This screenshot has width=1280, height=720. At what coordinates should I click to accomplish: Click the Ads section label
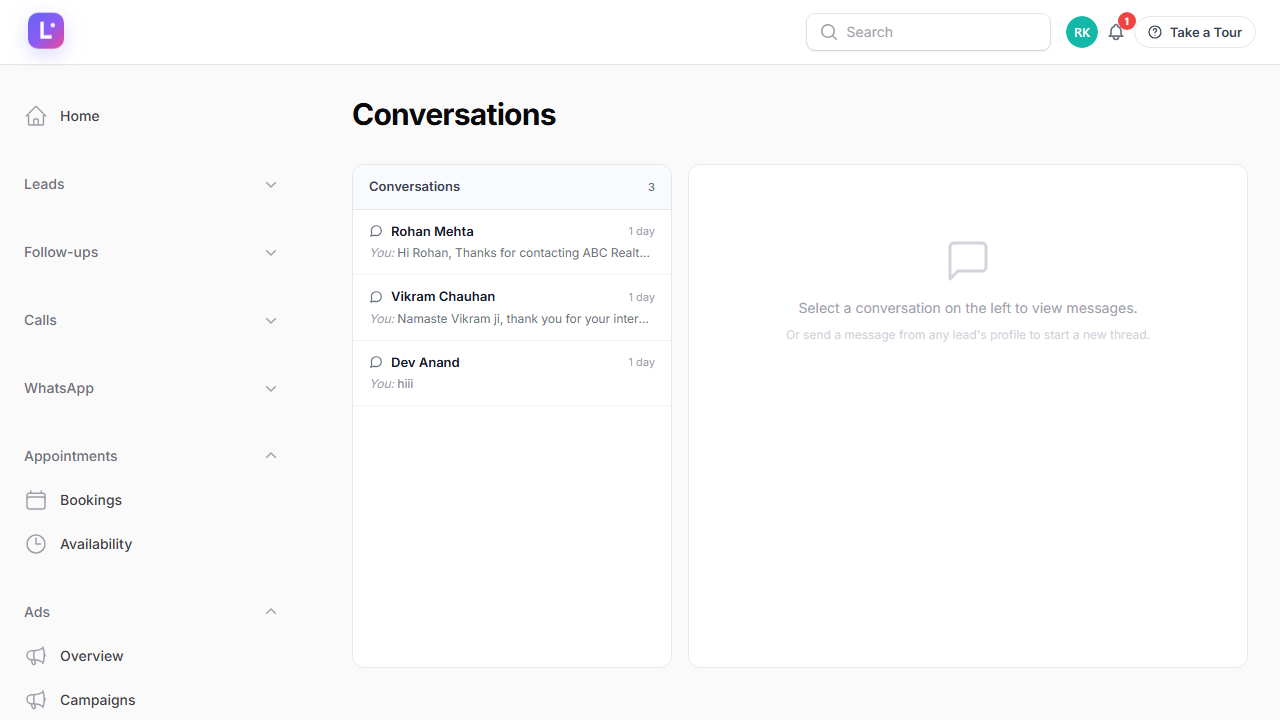[x=37, y=612]
